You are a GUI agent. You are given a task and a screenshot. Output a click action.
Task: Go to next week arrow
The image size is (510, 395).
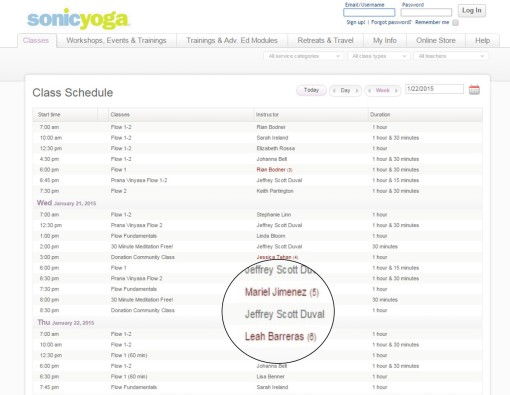pos(396,90)
